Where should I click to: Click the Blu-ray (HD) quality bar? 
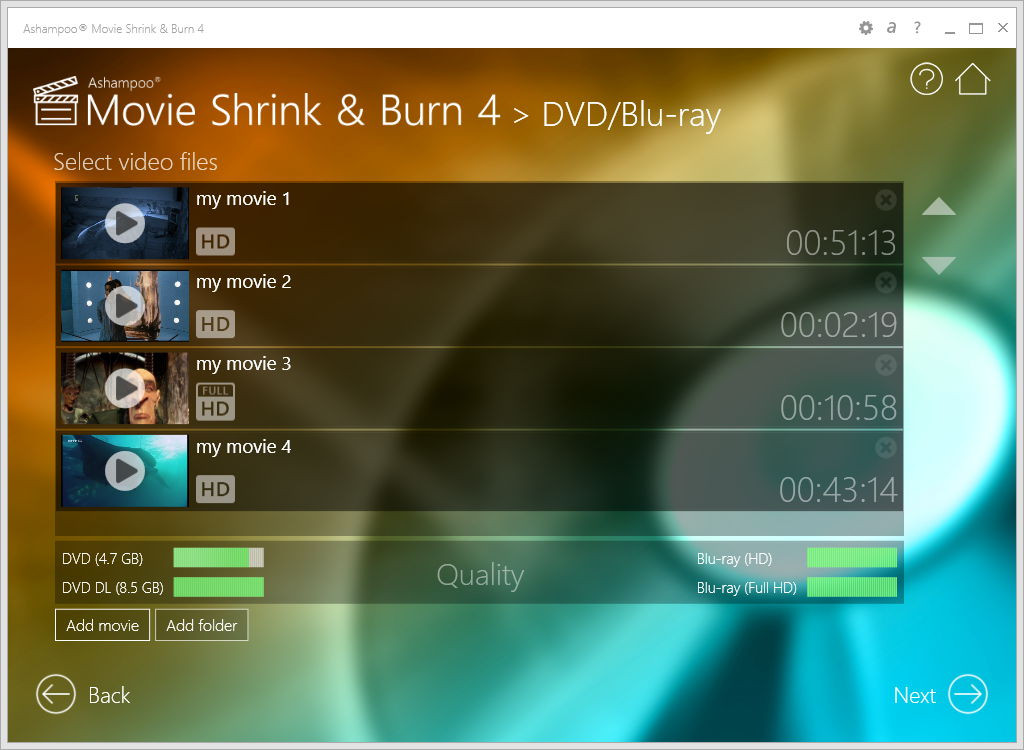pyautogui.click(x=852, y=558)
